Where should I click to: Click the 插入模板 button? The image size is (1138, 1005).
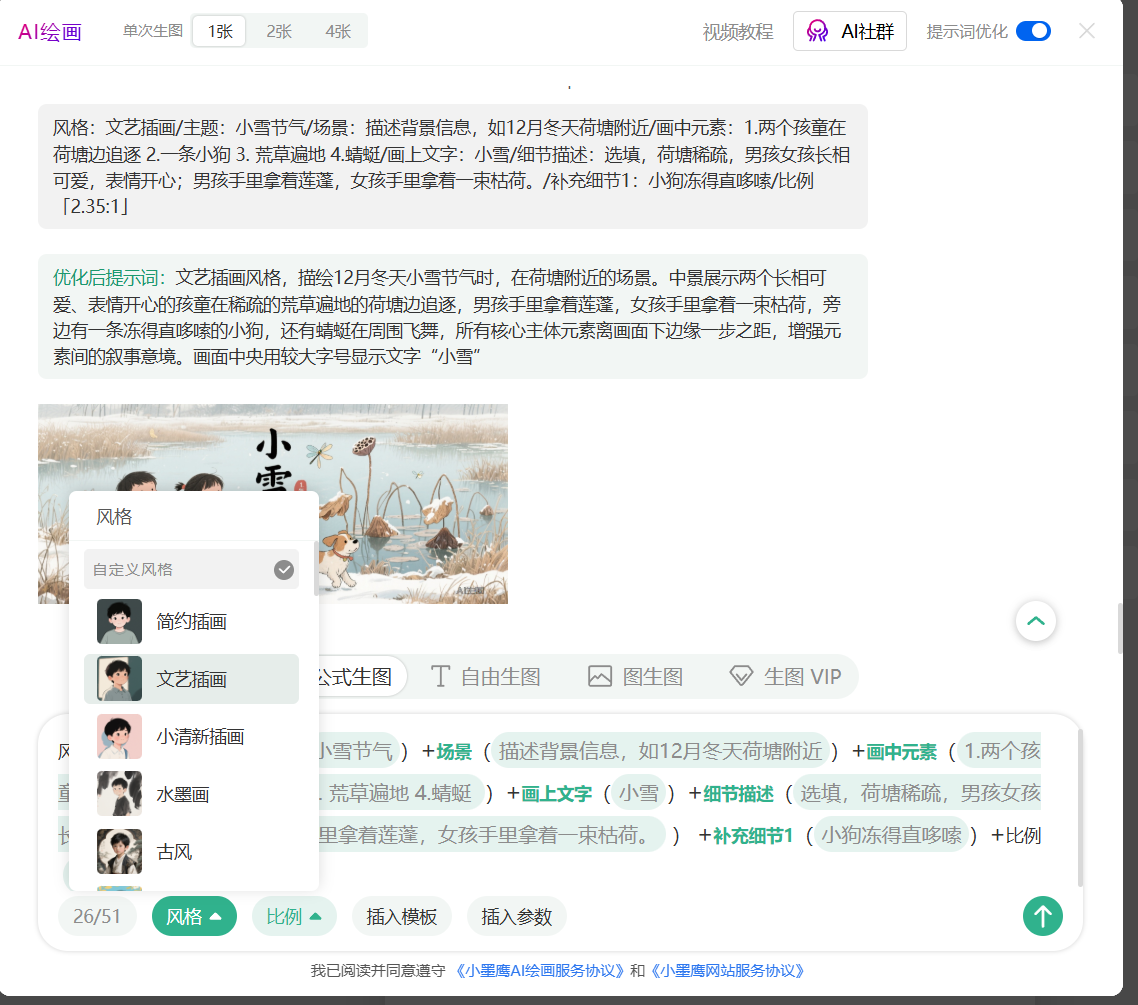(401, 916)
